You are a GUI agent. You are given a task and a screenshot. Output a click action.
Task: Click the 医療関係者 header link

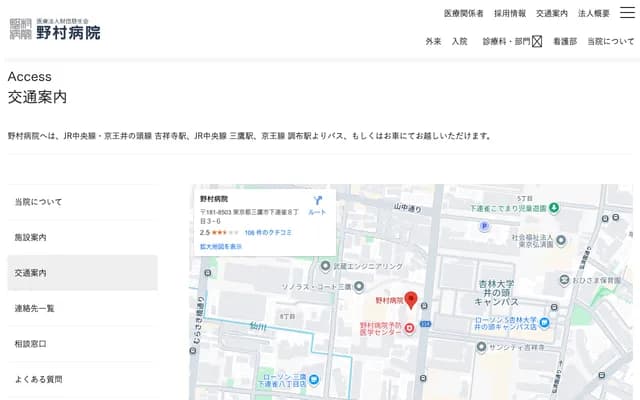point(463,13)
